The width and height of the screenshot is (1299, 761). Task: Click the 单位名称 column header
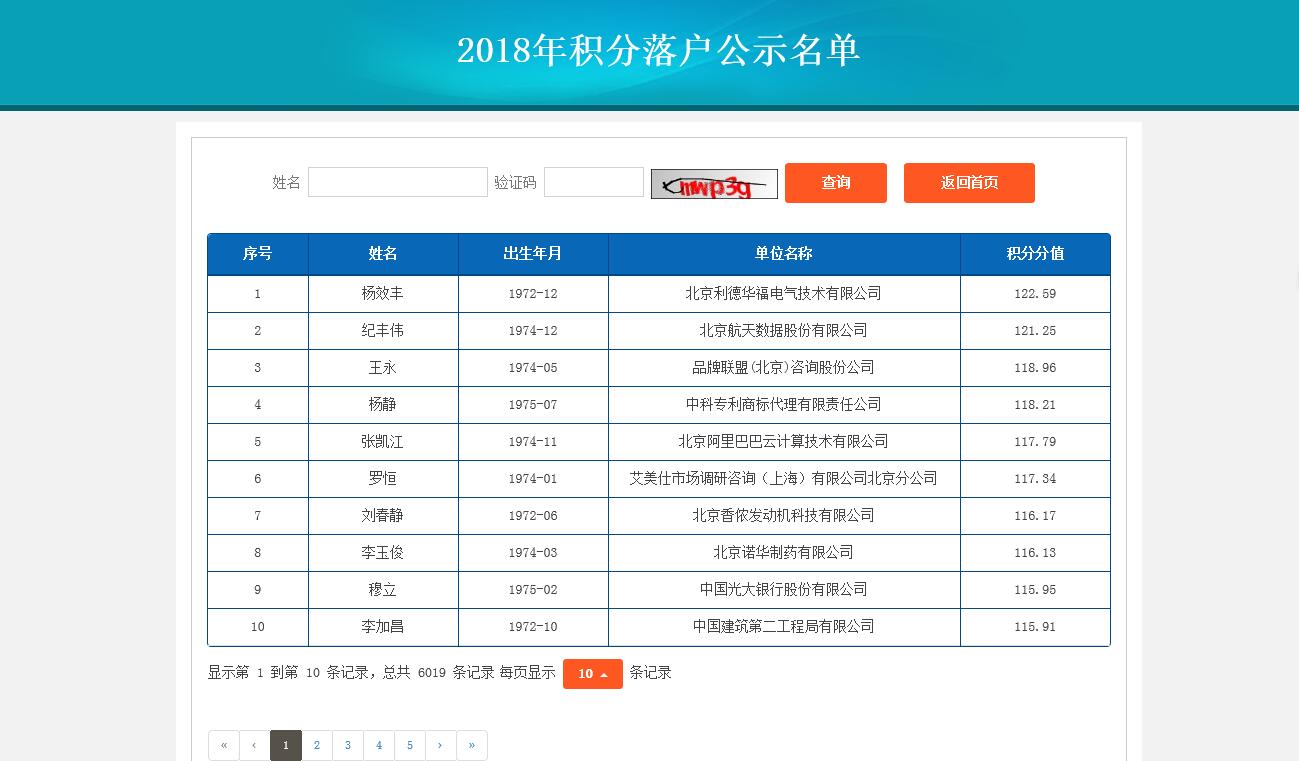click(784, 254)
